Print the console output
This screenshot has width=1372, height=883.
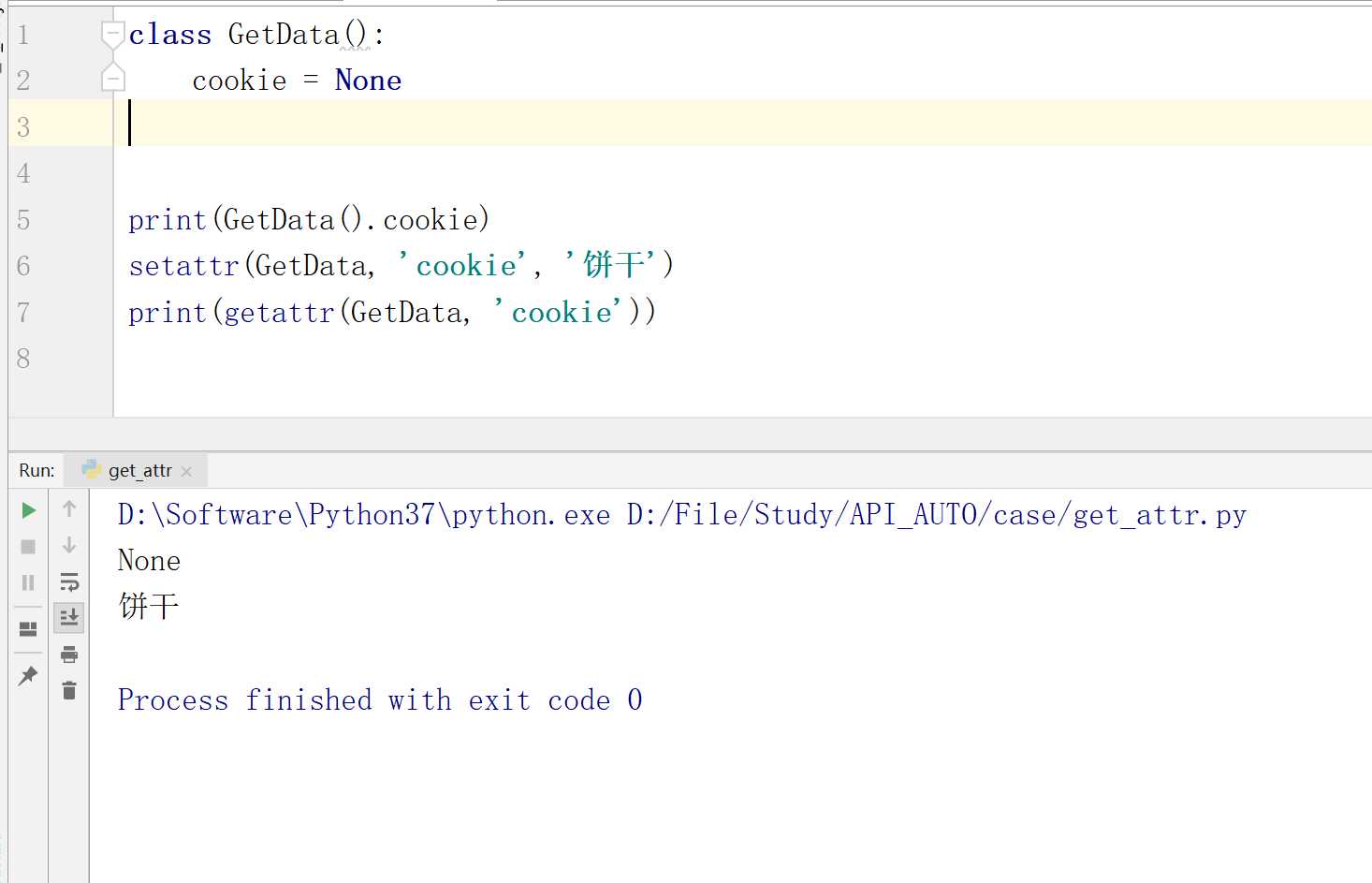(x=69, y=654)
